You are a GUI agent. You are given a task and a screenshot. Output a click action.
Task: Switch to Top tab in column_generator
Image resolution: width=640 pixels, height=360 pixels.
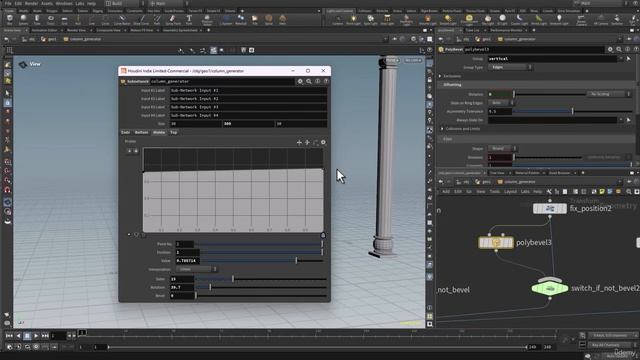coord(173,133)
